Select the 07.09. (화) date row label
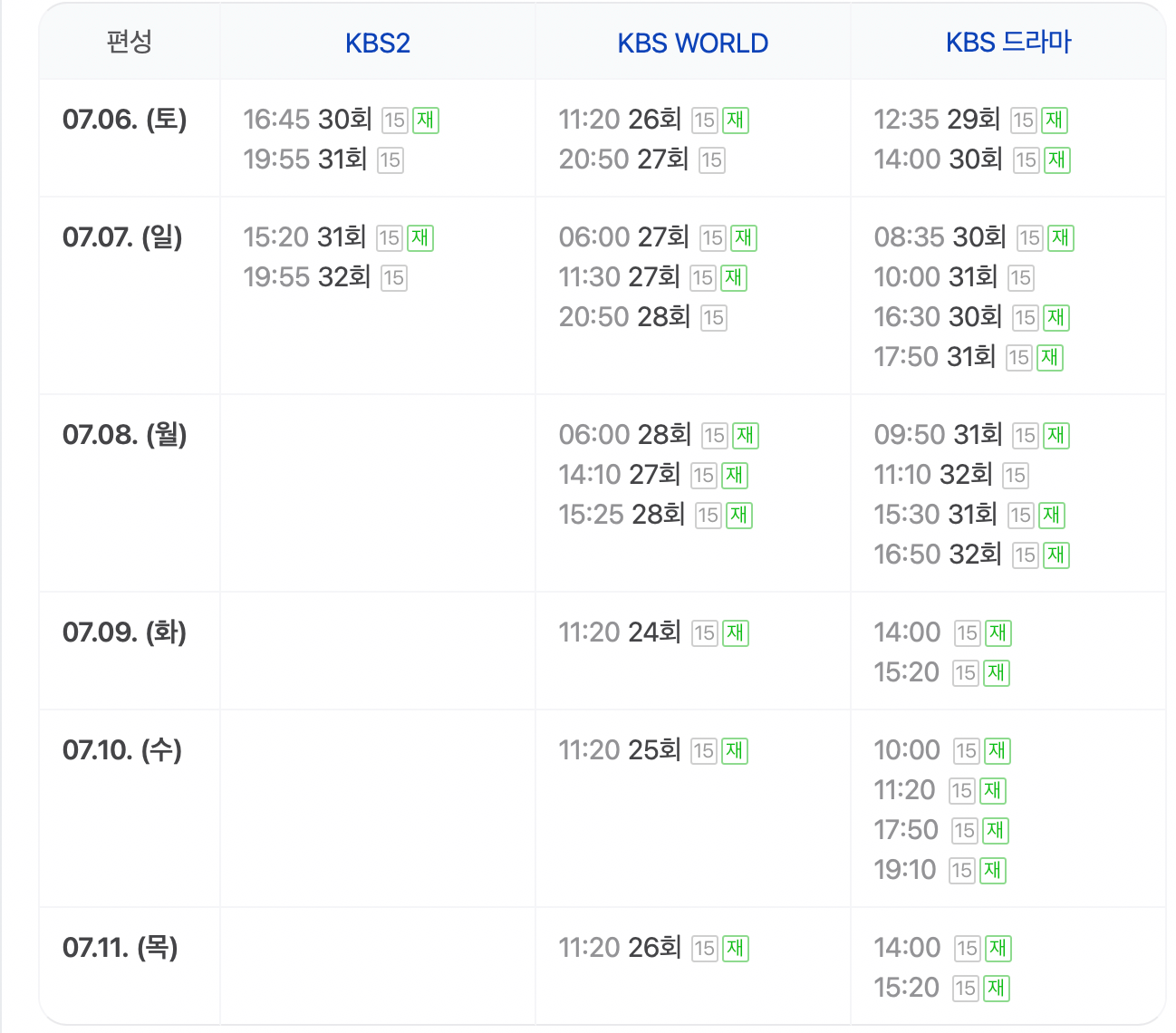The height and width of the screenshot is (1033, 1176). tap(125, 632)
